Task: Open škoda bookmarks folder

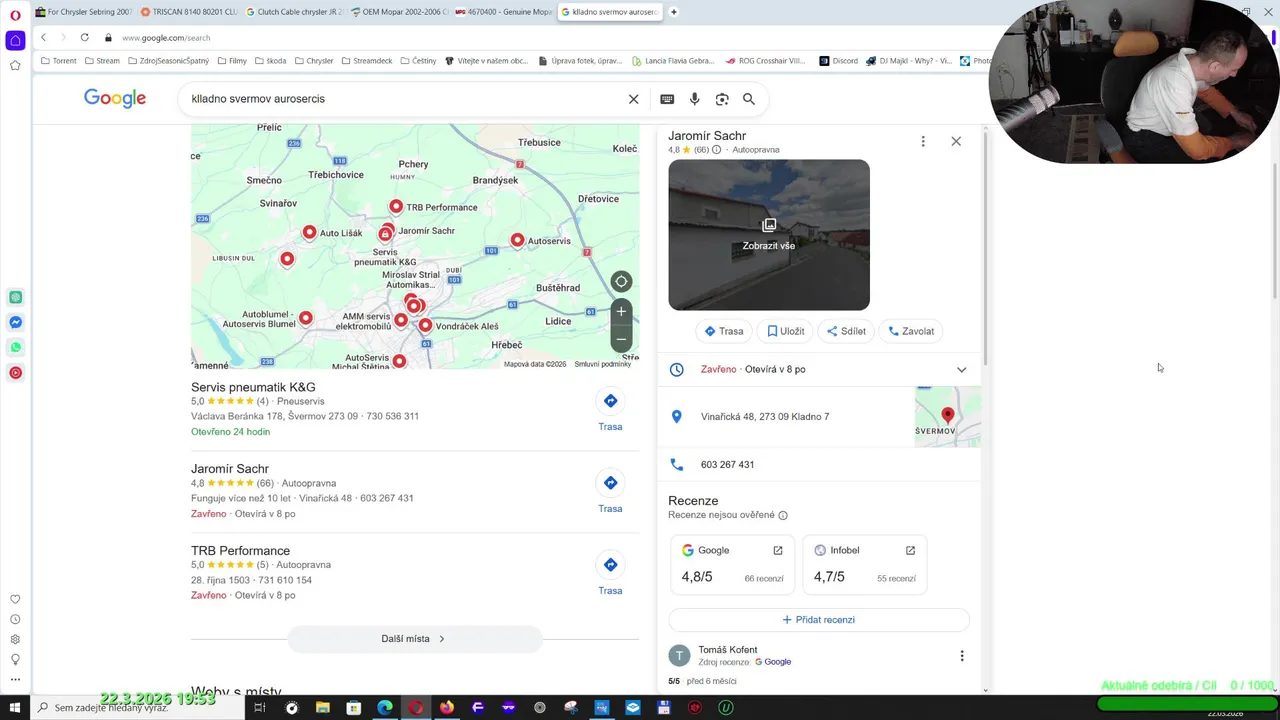Action: (x=271, y=61)
